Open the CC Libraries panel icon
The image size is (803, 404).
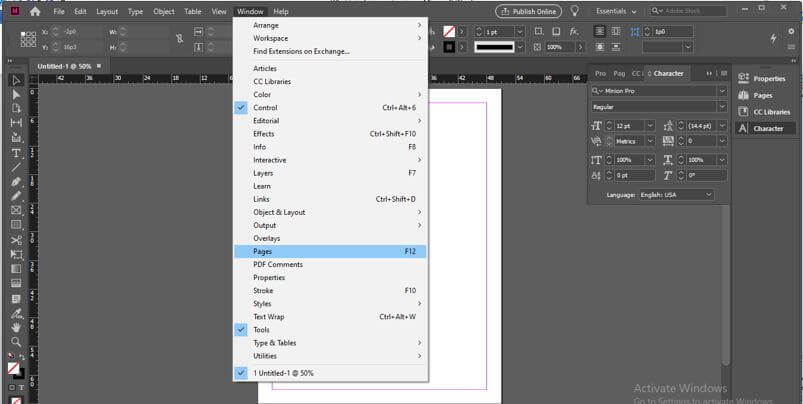click(743, 112)
